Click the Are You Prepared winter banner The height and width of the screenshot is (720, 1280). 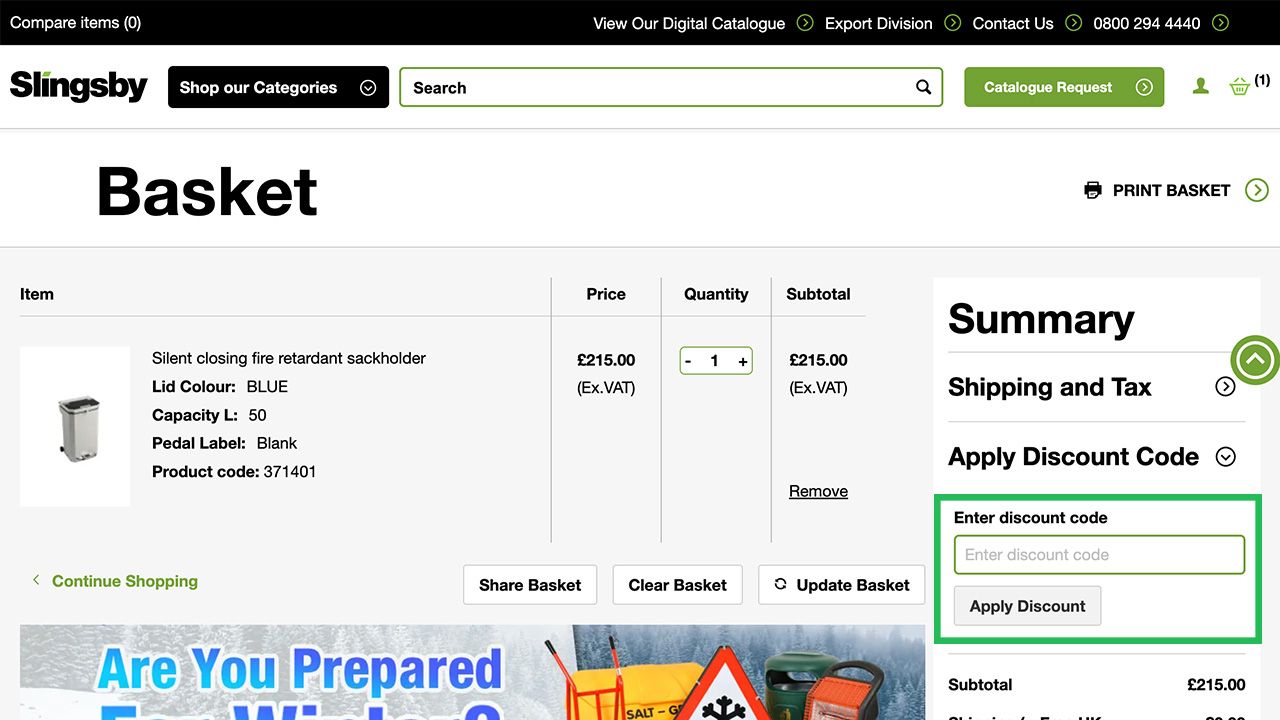click(x=472, y=672)
